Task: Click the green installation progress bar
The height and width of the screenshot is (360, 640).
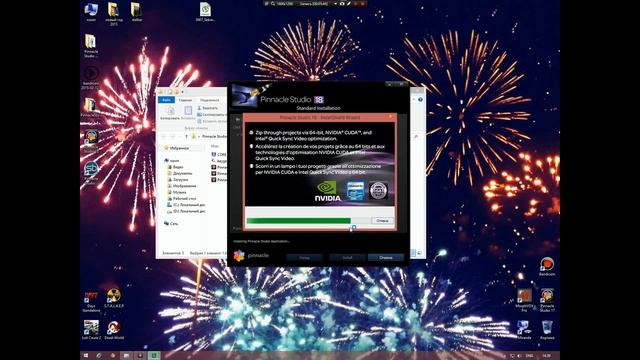Action: [x=299, y=221]
